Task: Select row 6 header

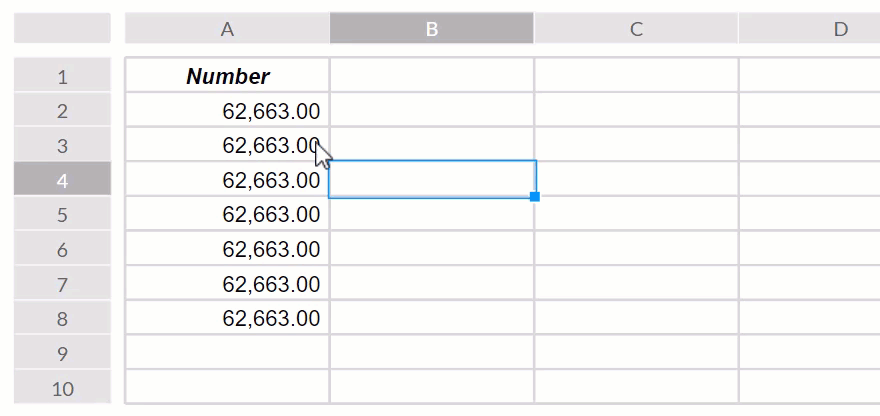Action: [x=62, y=250]
